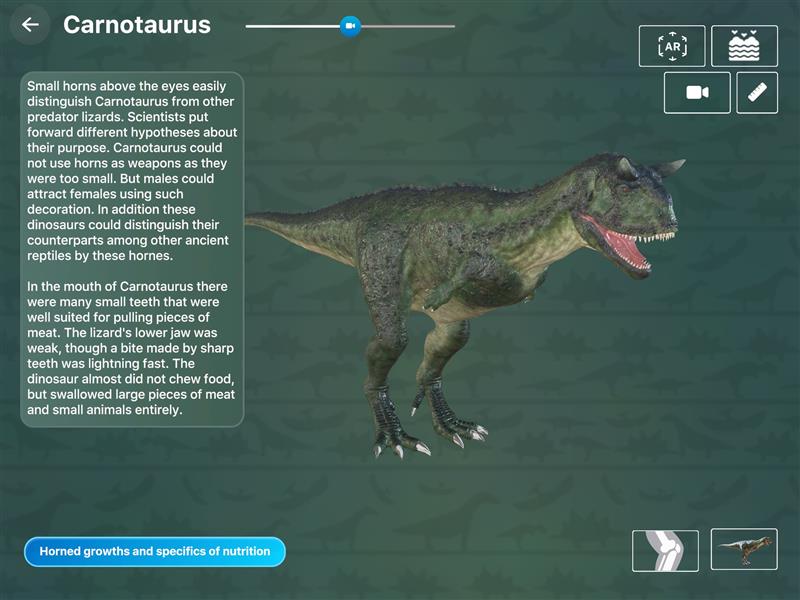Screen dimensions: 800x600
Task: Click the paragraph starting 'In the mouth of Carnotaurus'
Action: pos(131,348)
